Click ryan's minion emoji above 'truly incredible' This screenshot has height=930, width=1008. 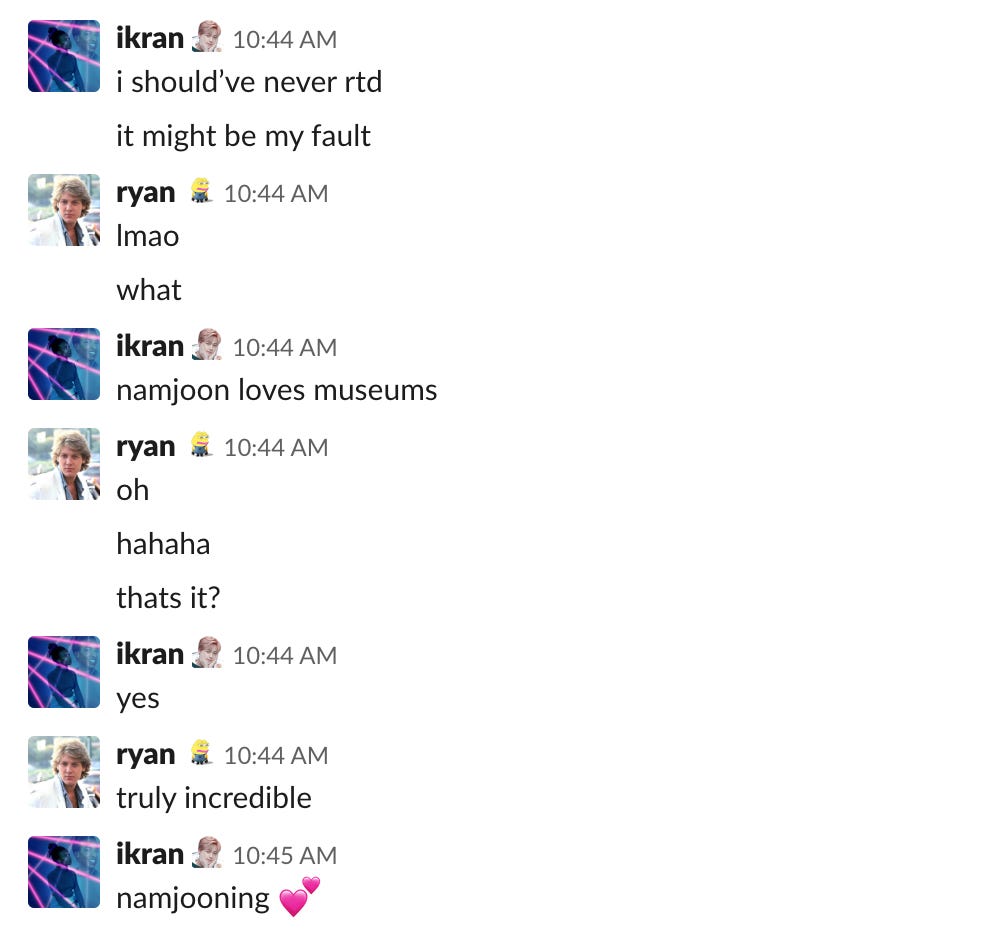coord(201,753)
